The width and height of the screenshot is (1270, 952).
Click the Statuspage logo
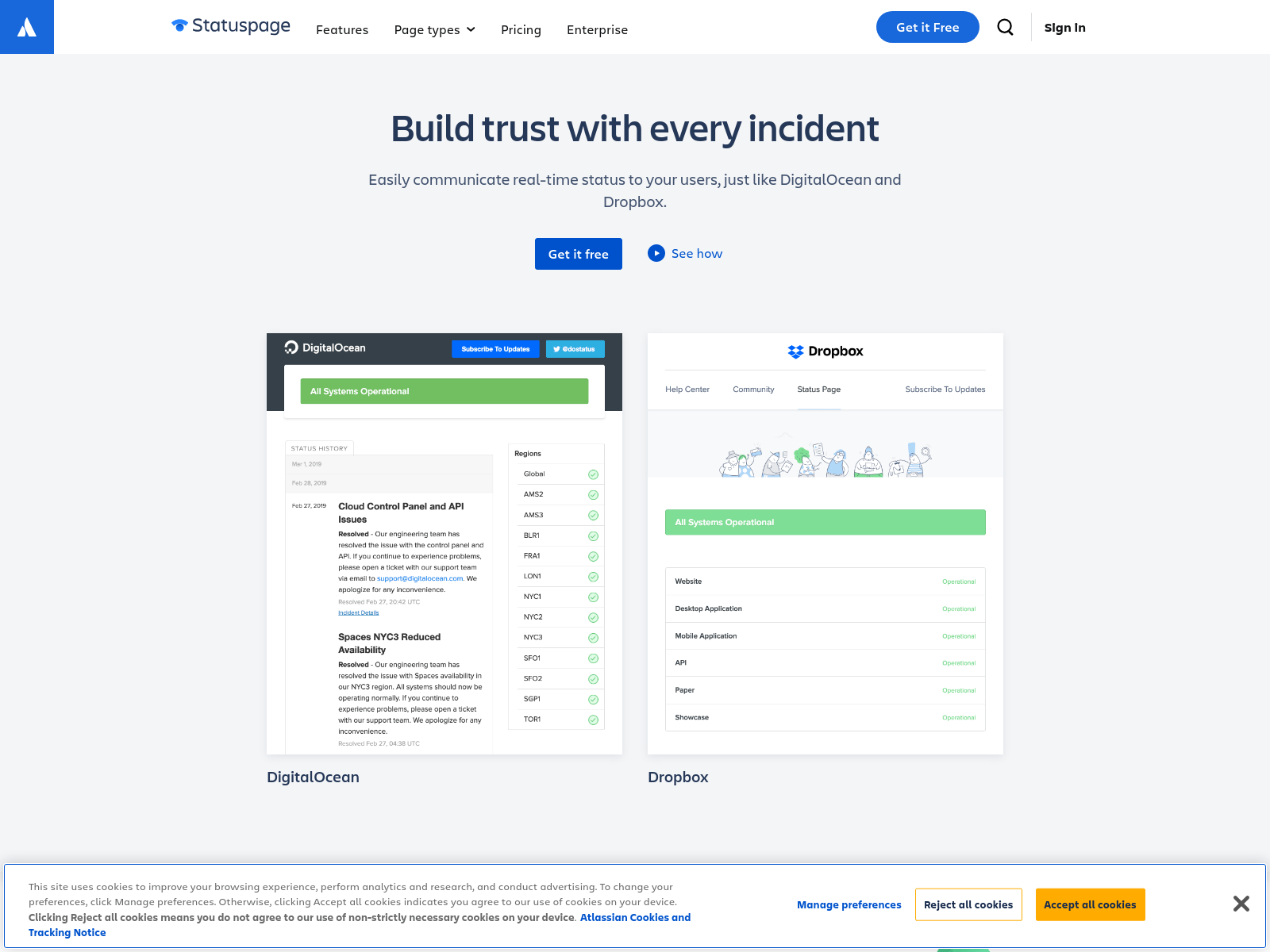coord(231,26)
